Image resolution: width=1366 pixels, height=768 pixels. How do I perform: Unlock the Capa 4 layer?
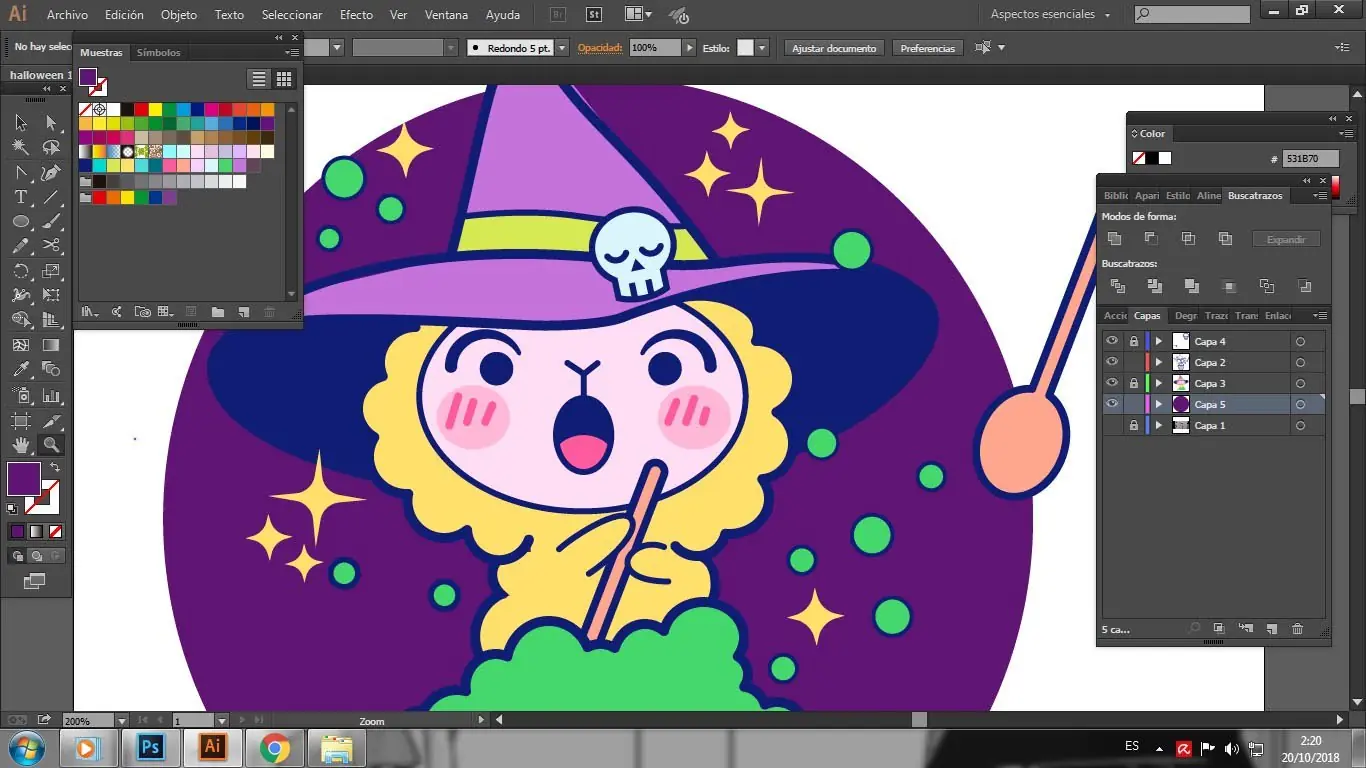click(x=1134, y=341)
